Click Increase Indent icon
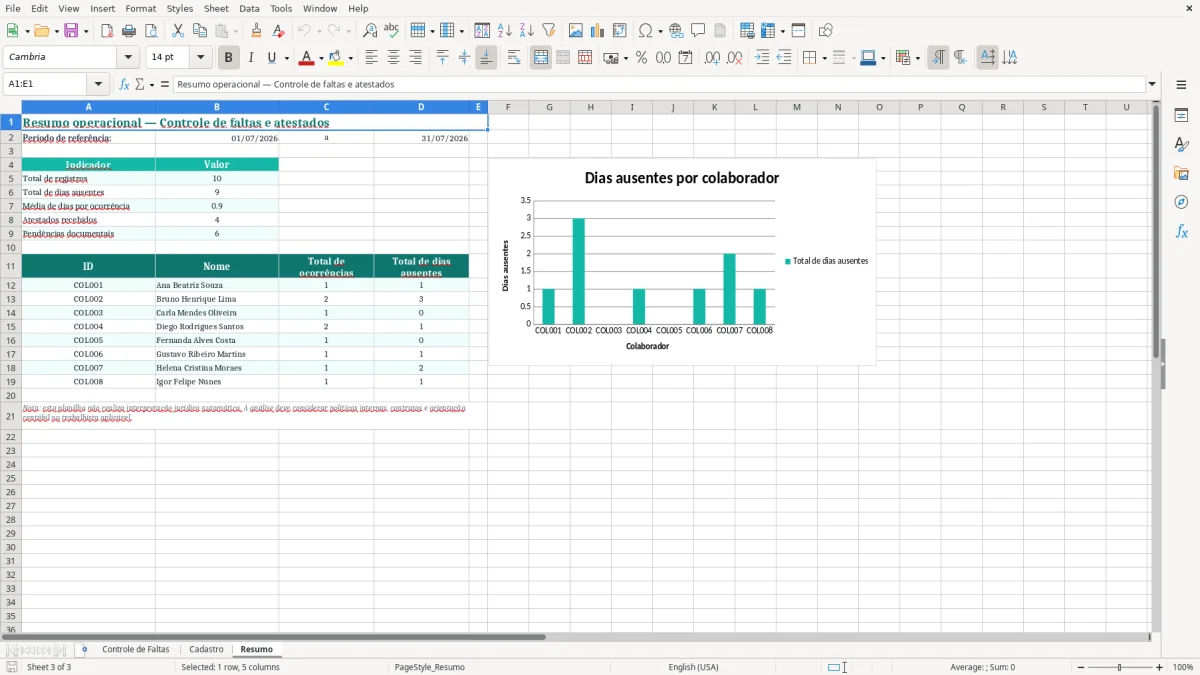 coord(762,58)
